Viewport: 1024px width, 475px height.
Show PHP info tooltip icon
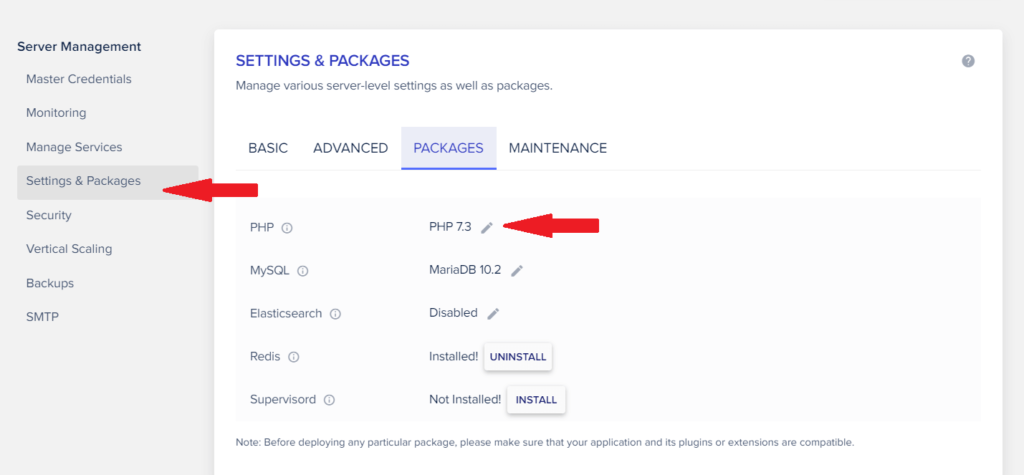pos(287,228)
